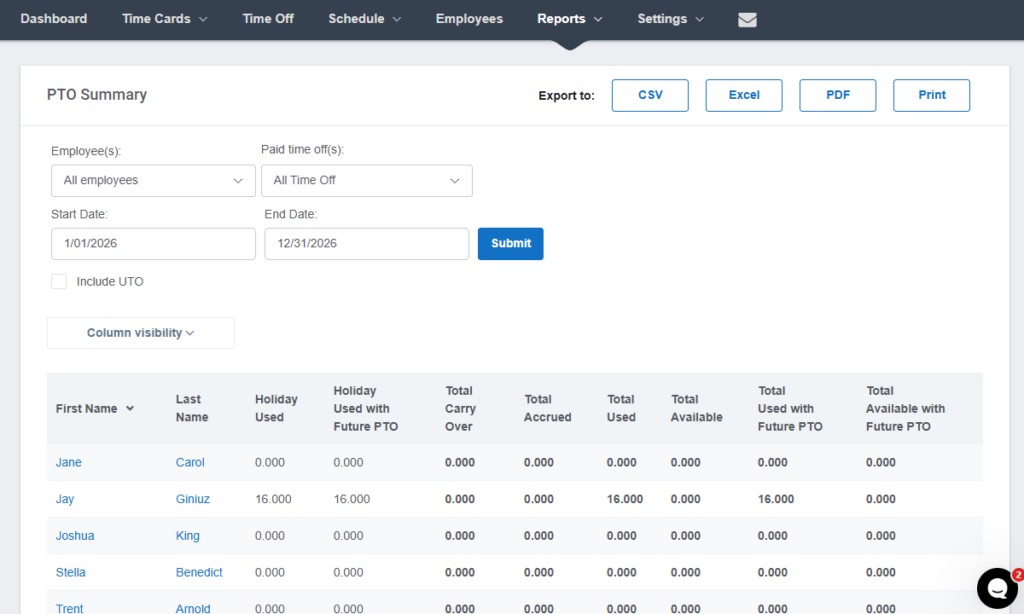Screen dimensions: 1024x614
Task: Open employee Jay's profile link
Action: (65, 499)
